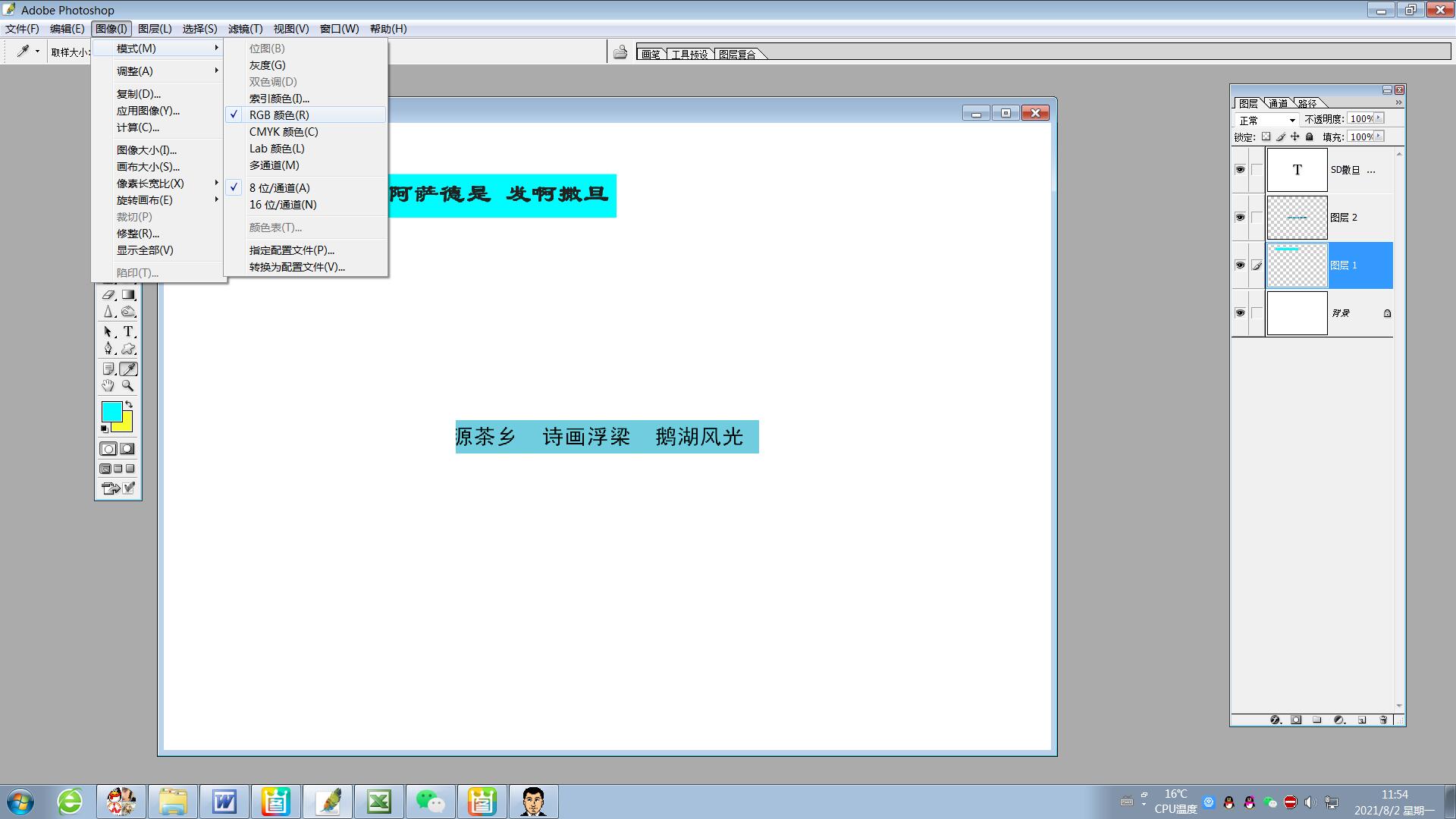
Task: Click 图像大小(I)... menu entry
Action: pyautogui.click(x=146, y=150)
